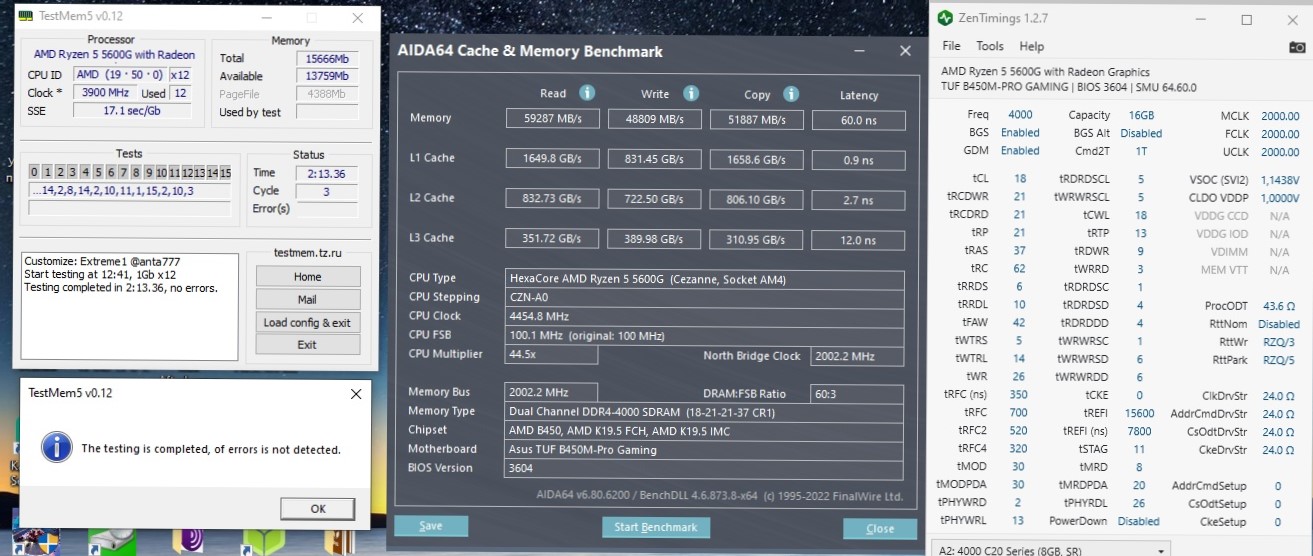Click the TestMem5 Clock 3900 MHz field
Image resolution: width=1313 pixels, height=556 pixels.
coord(104,93)
